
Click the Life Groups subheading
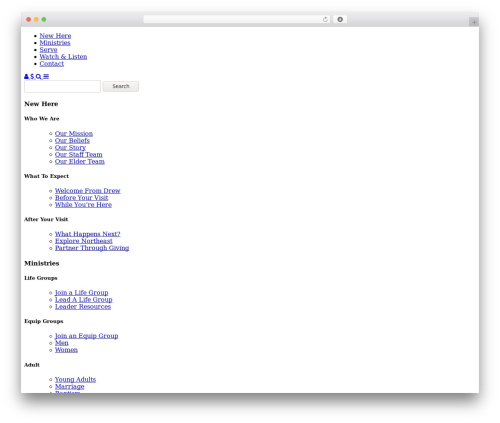(41, 278)
